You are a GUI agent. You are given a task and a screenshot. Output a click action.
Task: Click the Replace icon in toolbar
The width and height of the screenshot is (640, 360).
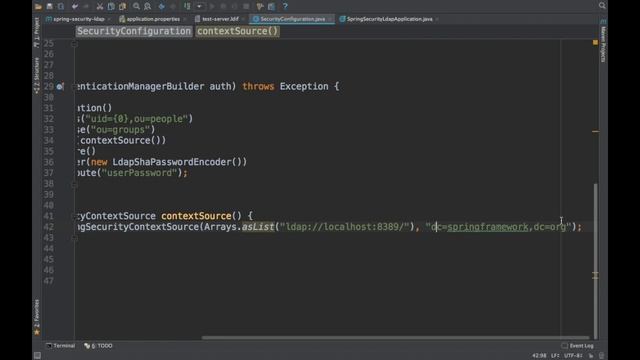pos(148,6)
